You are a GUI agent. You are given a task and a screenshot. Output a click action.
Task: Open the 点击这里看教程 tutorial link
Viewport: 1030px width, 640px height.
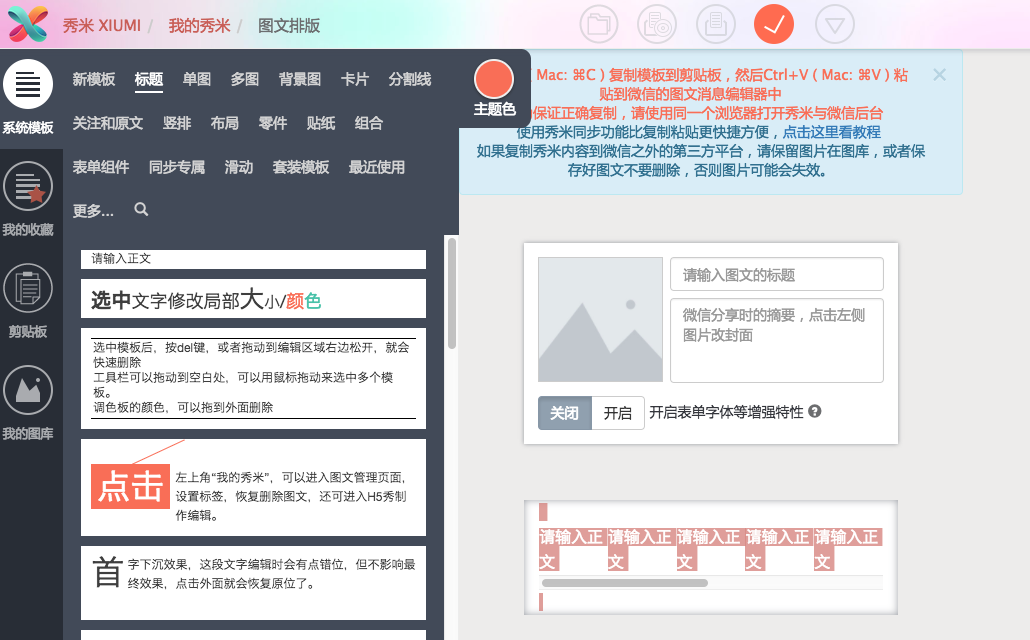[x=832, y=132]
